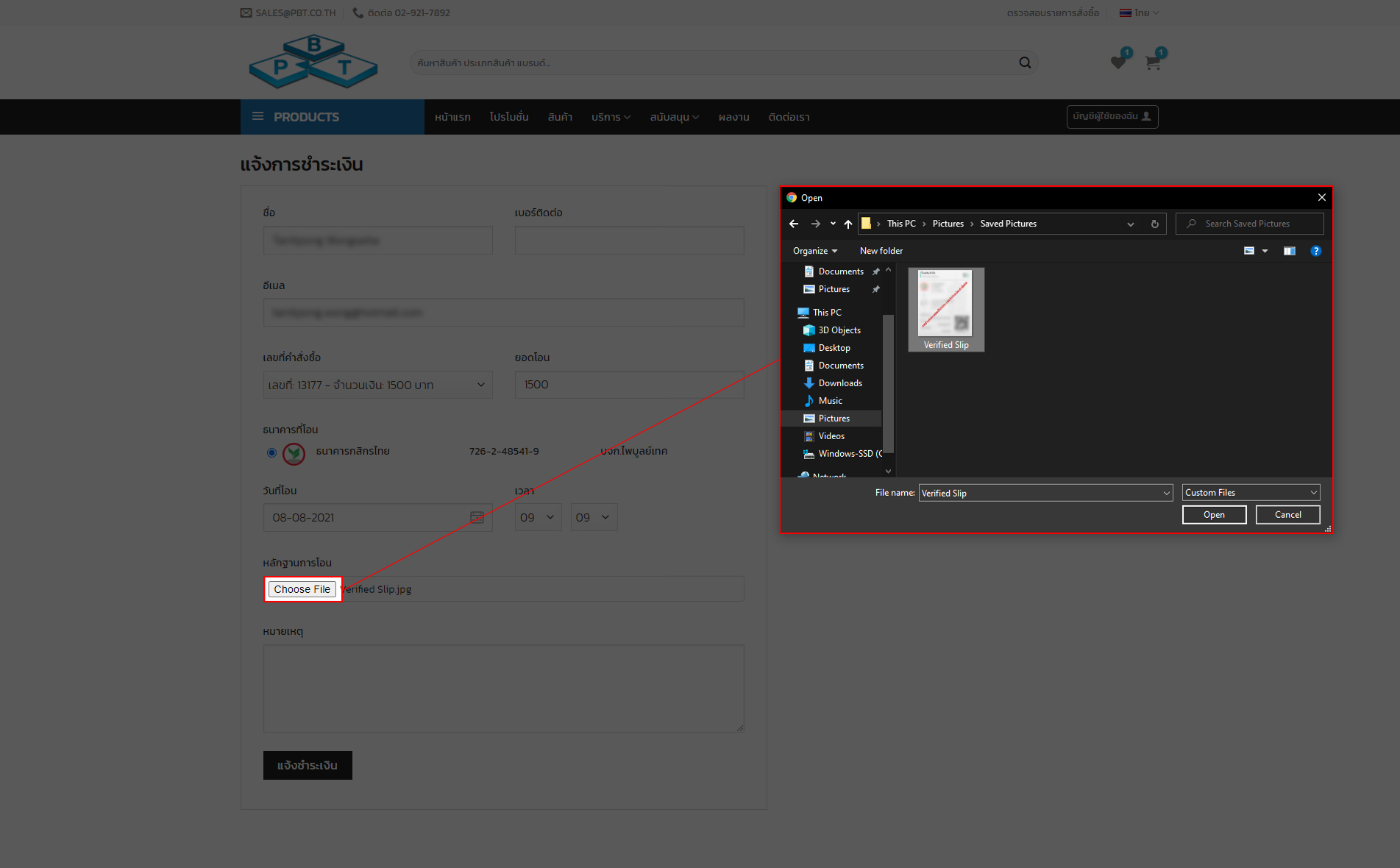Open the date picker calendar icon
Screen dimensions: 1400x868
click(x=477, y=518)
